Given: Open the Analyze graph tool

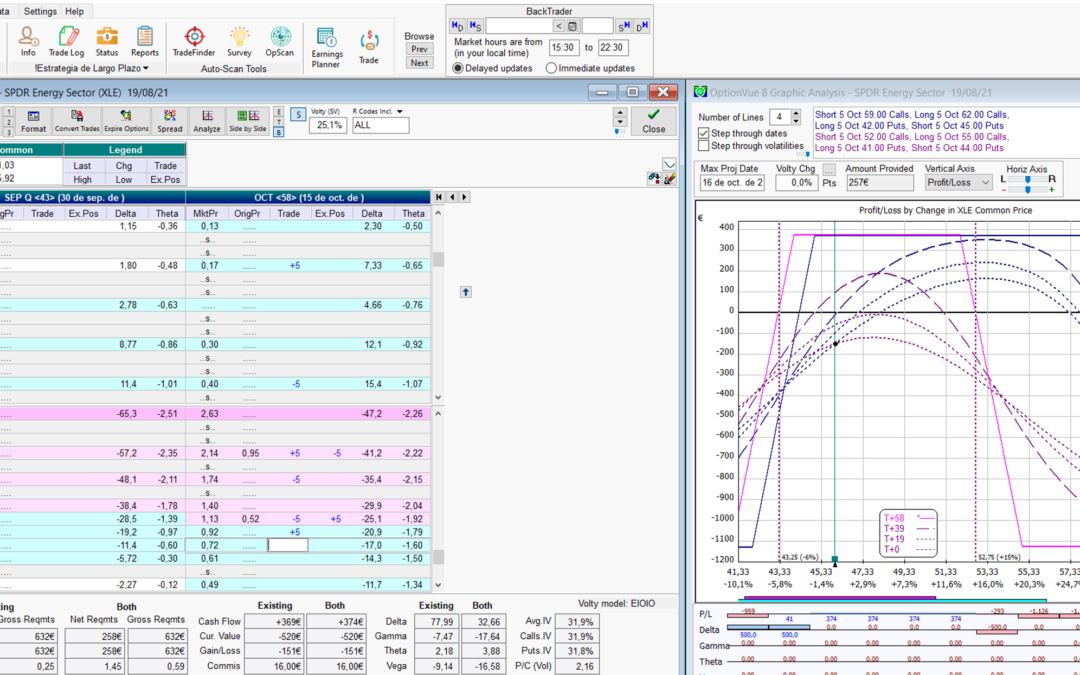Looking at the screenshot, I should click(x=207, y=121).
